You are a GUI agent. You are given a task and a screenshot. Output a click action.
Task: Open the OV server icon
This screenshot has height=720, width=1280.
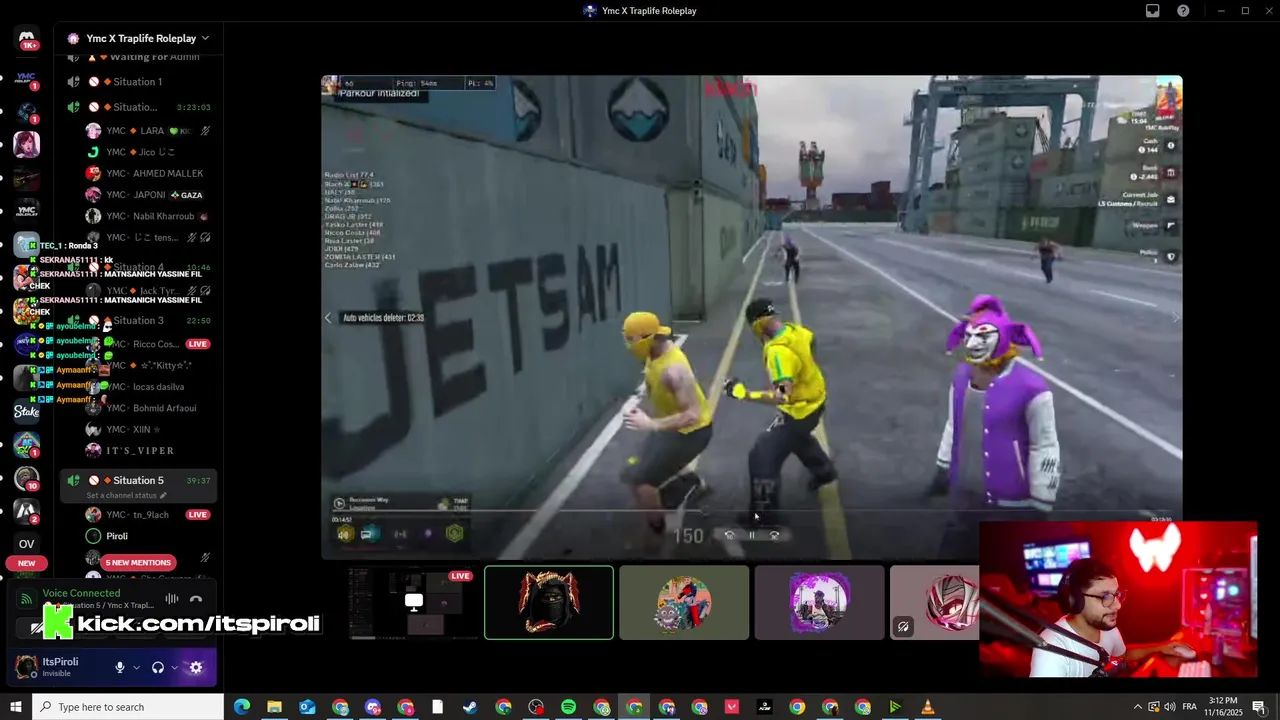tap(27, 544)
